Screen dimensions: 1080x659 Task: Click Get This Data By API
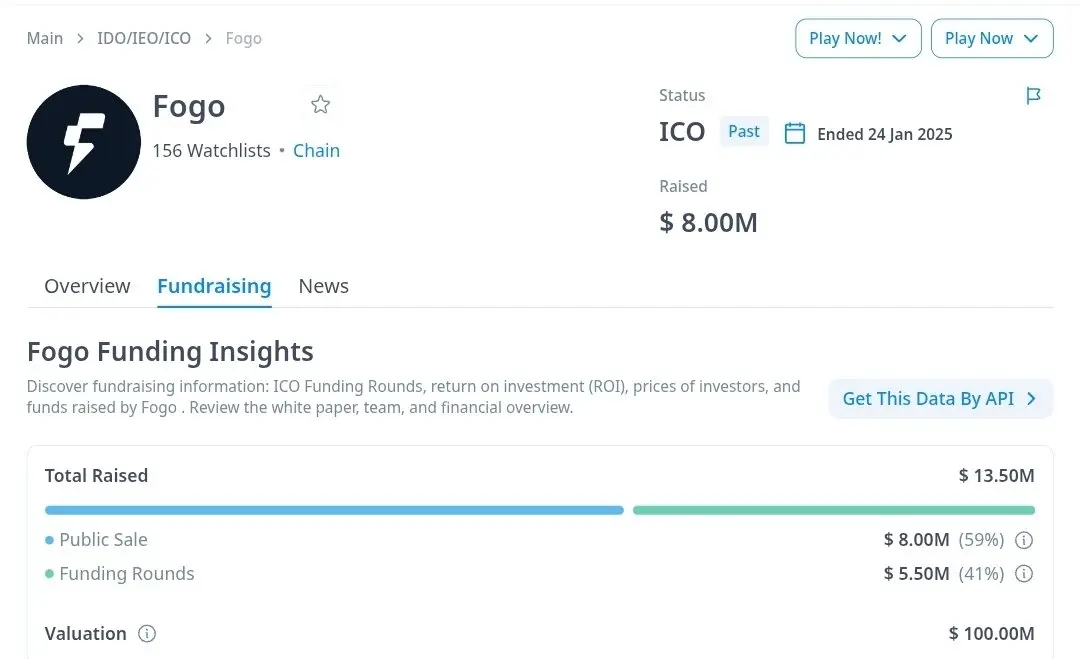[941, 399]
